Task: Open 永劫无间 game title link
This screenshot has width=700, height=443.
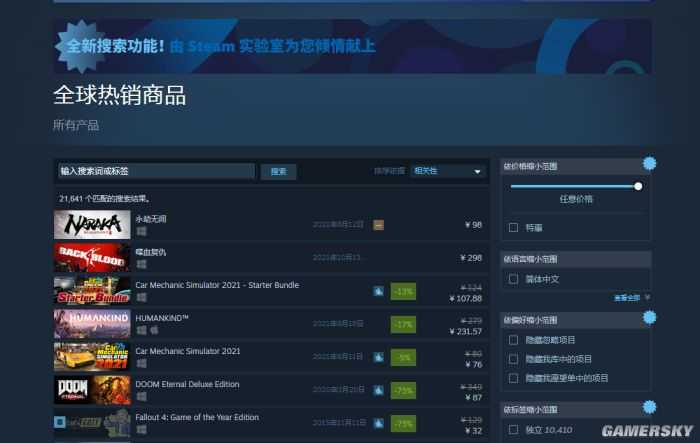Action: click(x=151, y=219)
